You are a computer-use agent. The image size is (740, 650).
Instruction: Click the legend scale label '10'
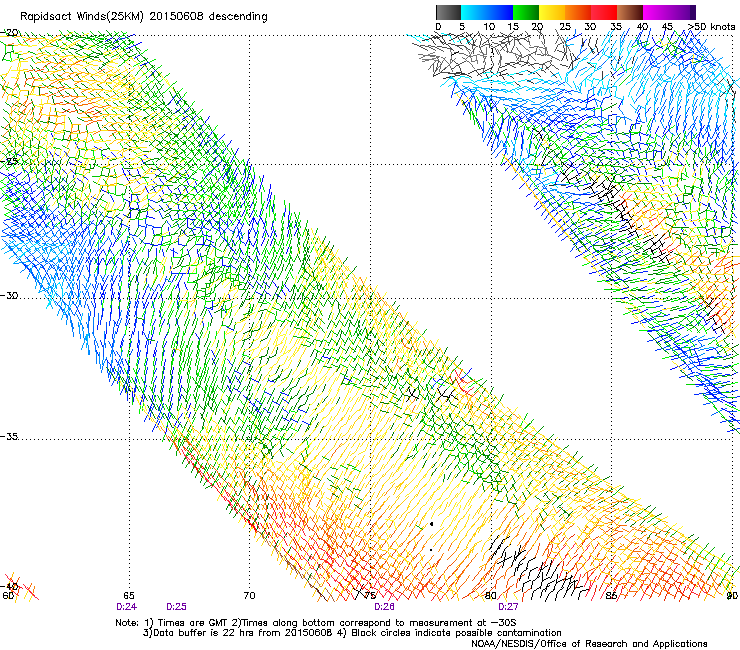489,27
